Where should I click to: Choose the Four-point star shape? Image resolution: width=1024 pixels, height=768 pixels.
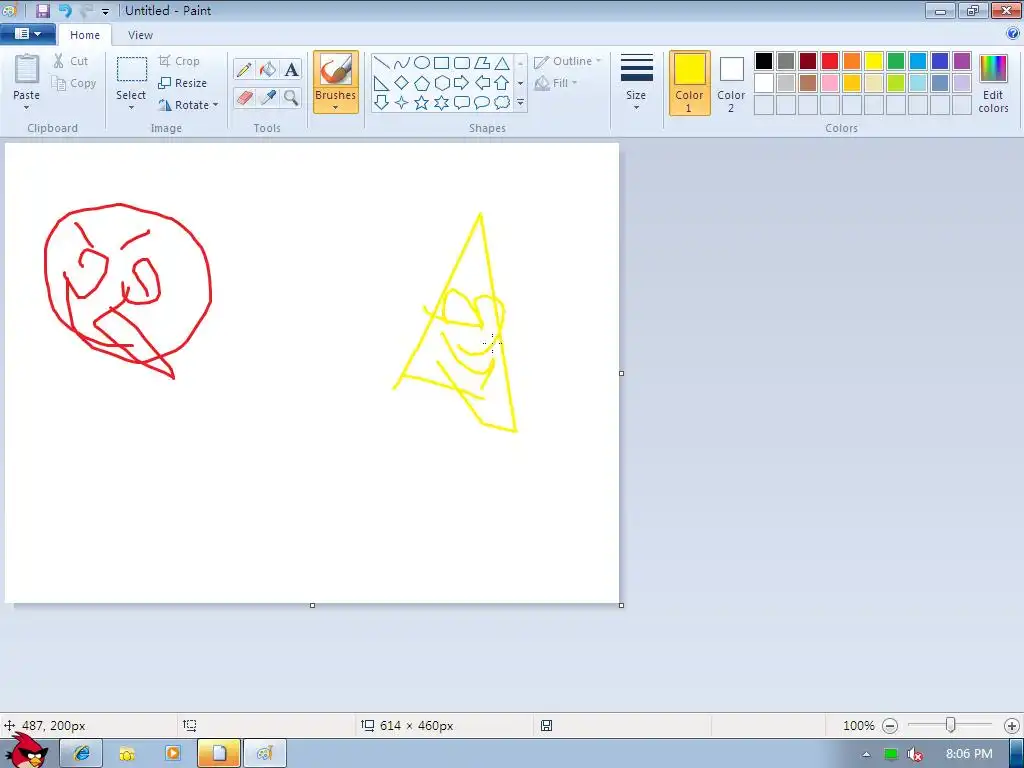coord(402,103)
